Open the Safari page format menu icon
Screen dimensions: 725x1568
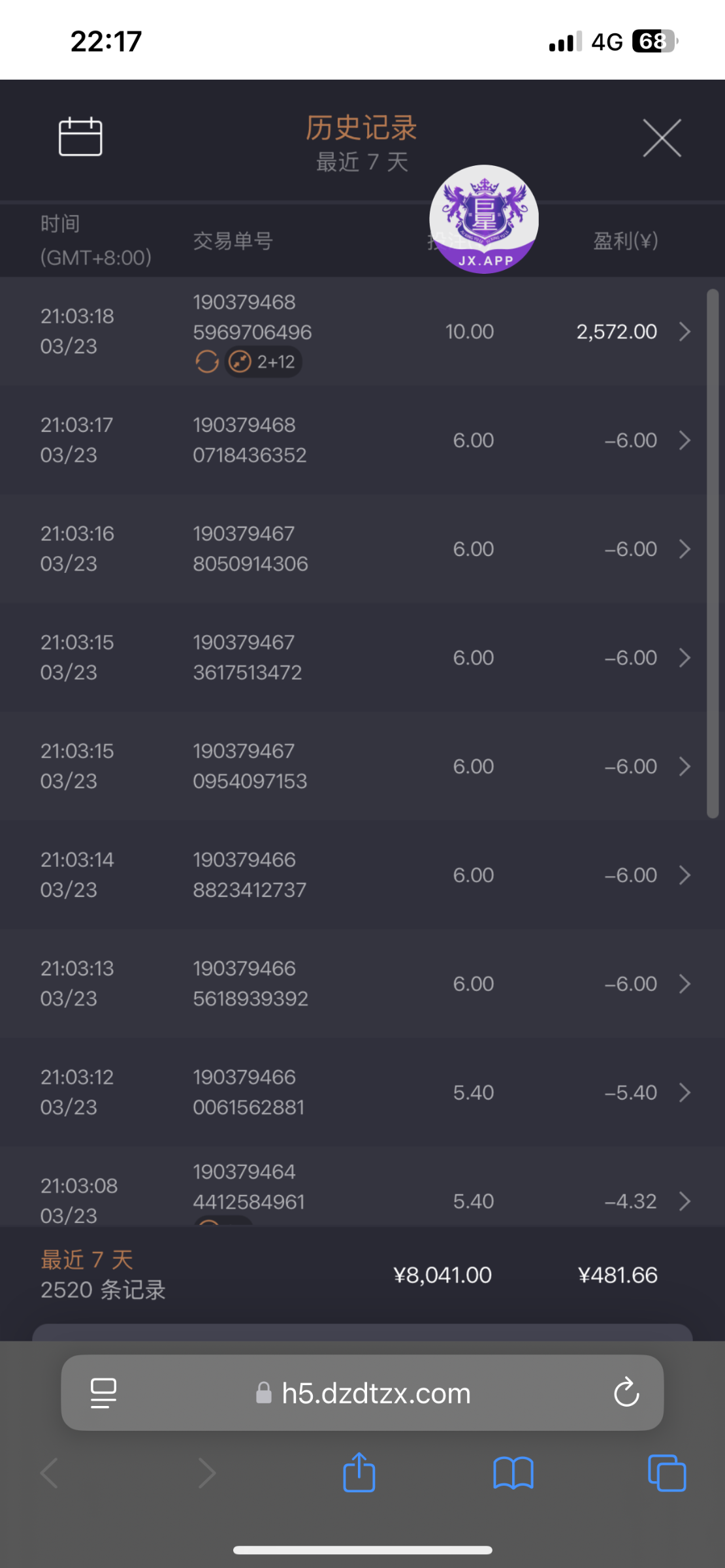[103, 1392]
